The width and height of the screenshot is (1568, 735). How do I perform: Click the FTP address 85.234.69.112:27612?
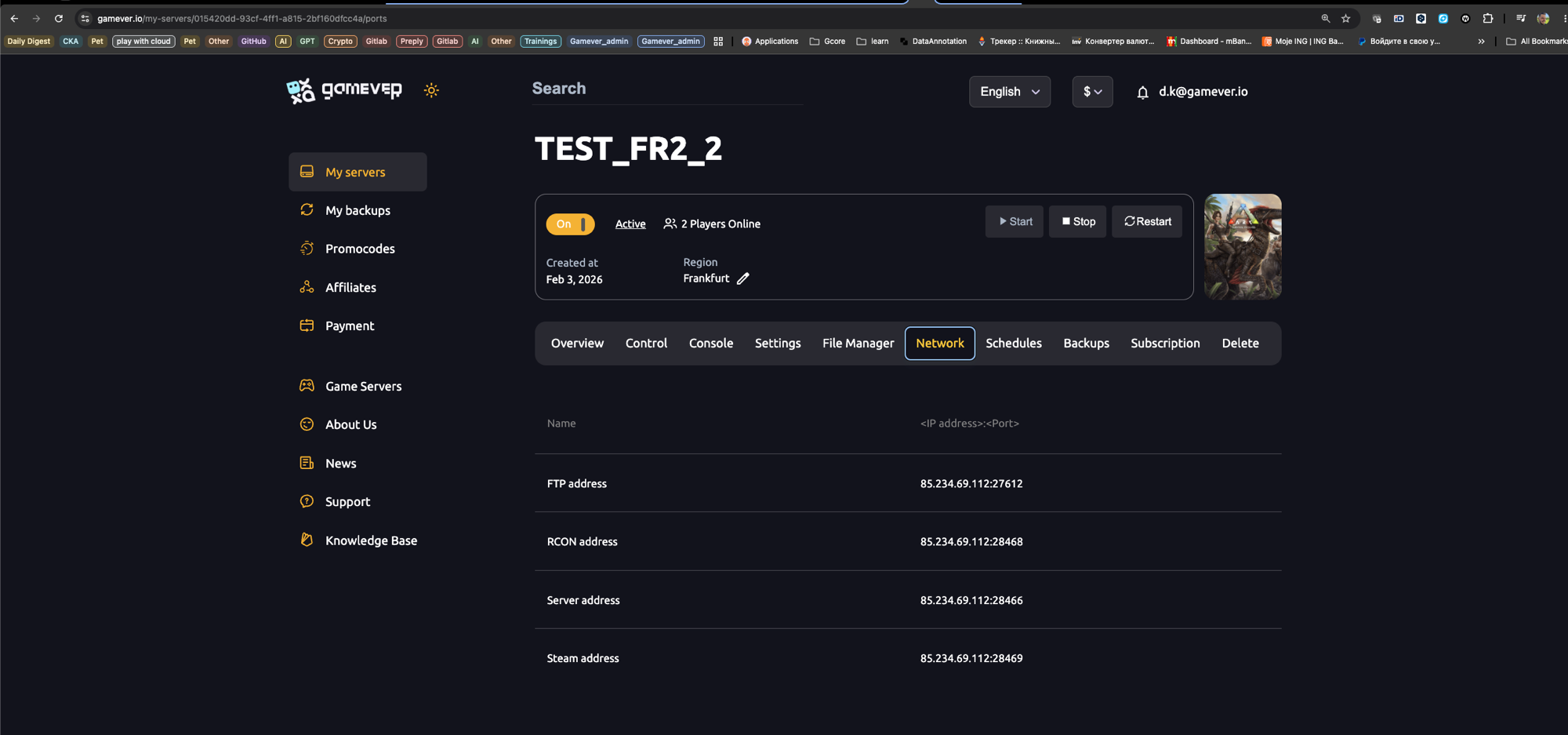pyautogui.click(x=971, y=484)
